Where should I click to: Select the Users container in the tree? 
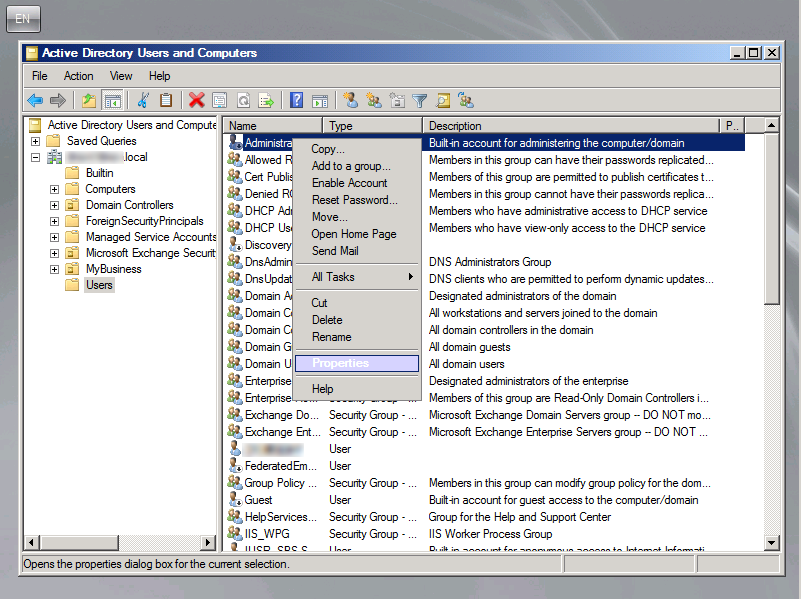coord(99,285)
